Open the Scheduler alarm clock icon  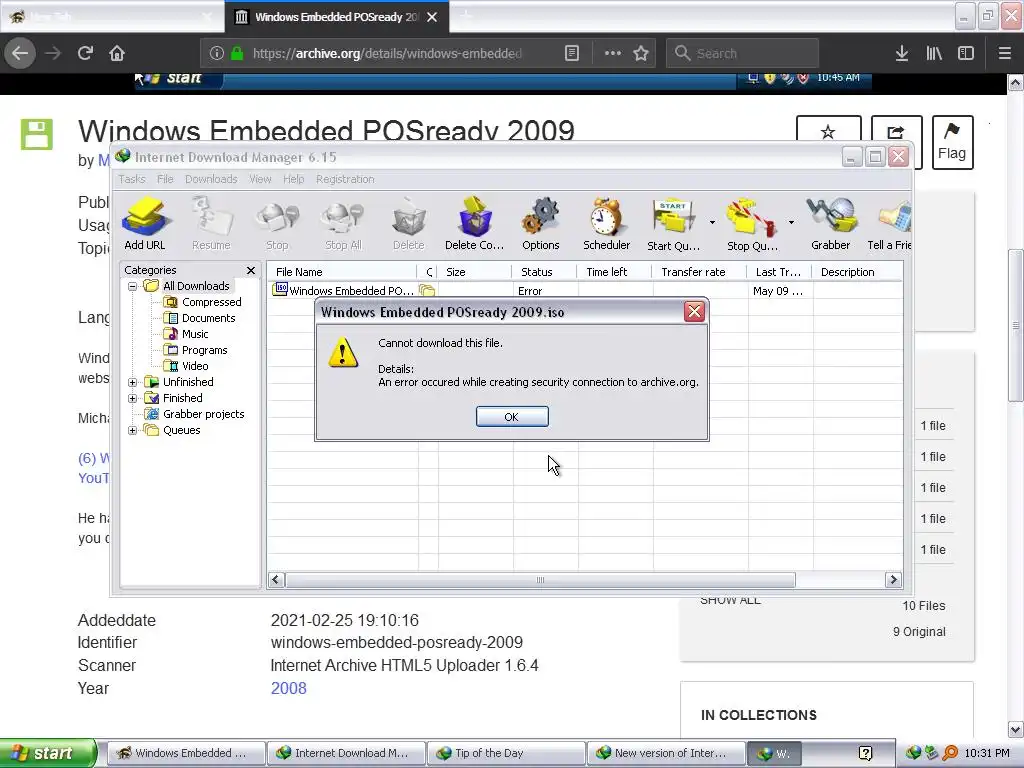(x=606, y=224)
